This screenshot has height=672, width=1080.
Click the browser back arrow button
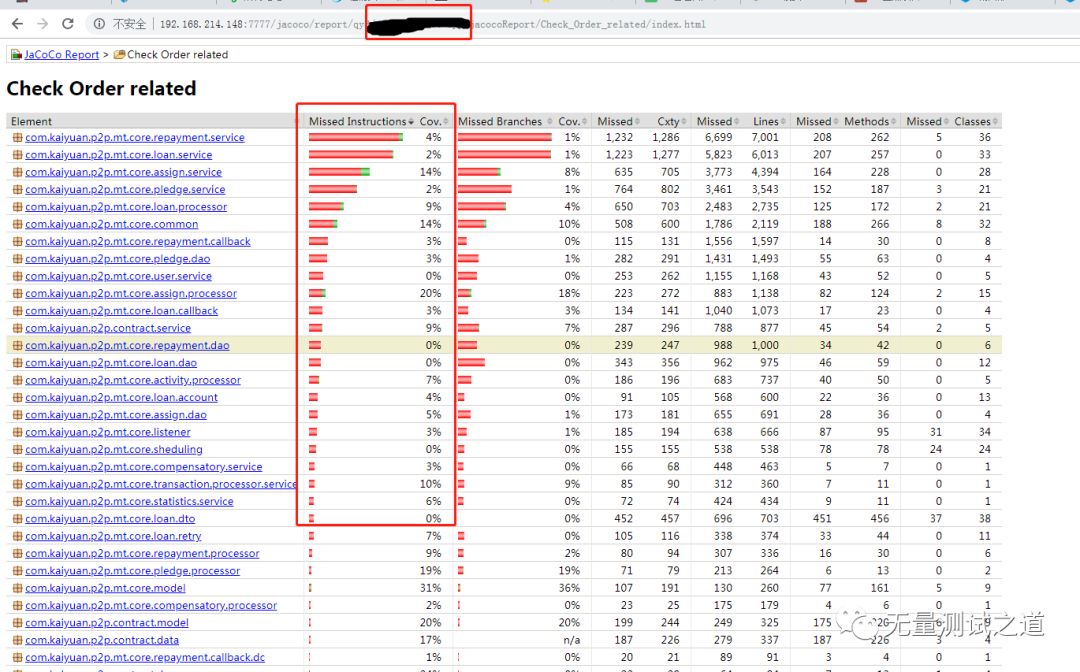(x=17, y=23)
